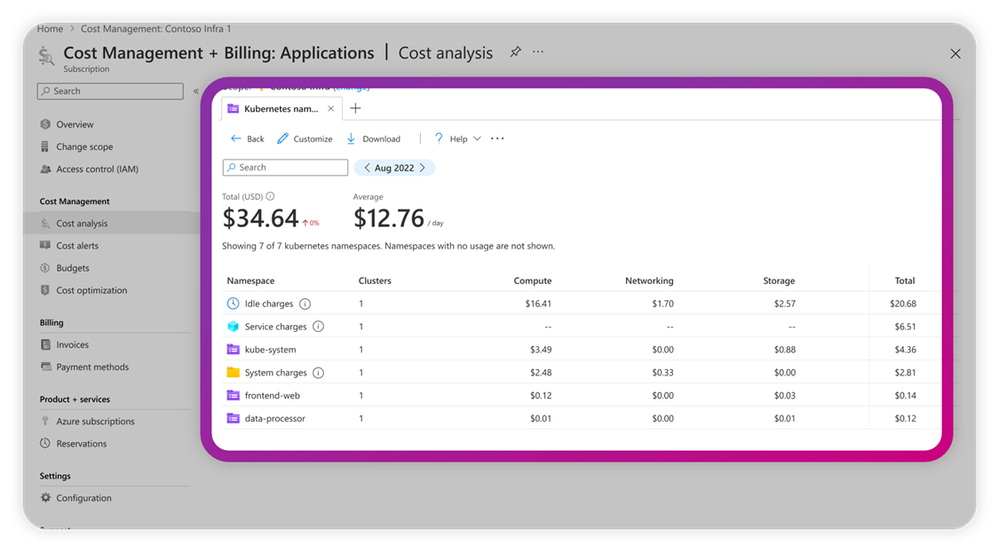Screen dimensions: 999x552
Task: Click the Invoices icon
Action: (x=45, y=344)
